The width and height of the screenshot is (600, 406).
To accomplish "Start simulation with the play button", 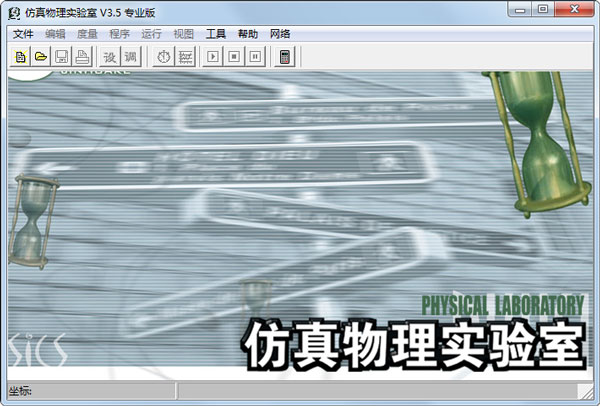I will 213,57.
